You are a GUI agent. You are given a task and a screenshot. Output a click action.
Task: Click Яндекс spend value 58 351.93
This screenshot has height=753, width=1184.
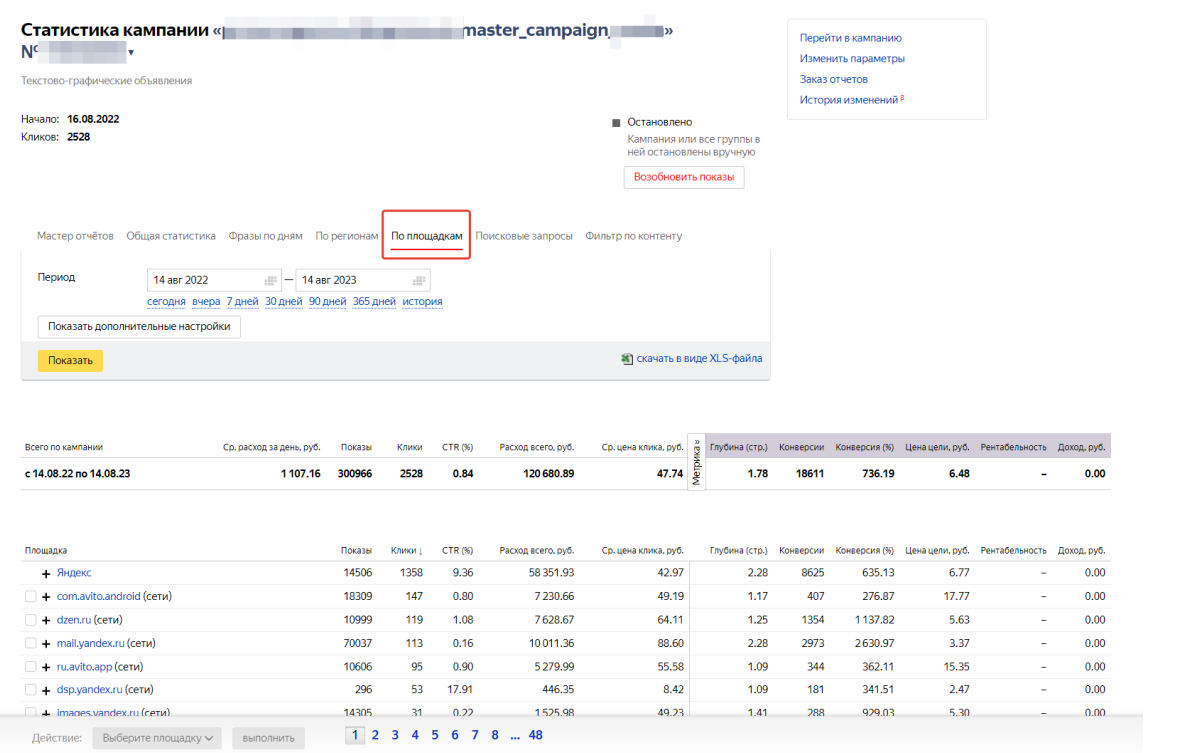551,572
